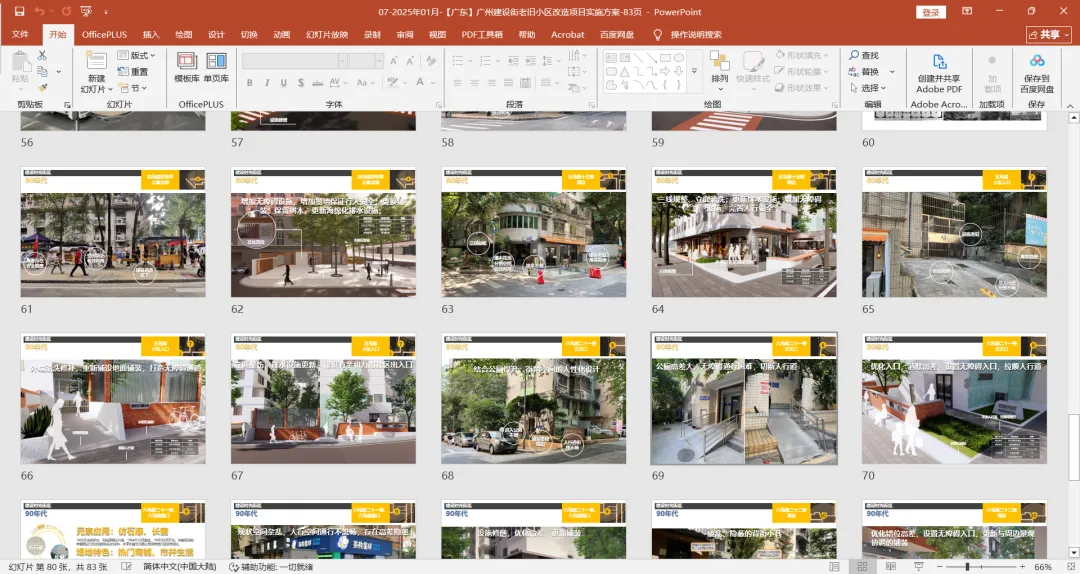Image resolution: width=1080 pixels, height=574 pixels.
Task: Click the ribbon display options icon
Action: (x=967, y=12)
